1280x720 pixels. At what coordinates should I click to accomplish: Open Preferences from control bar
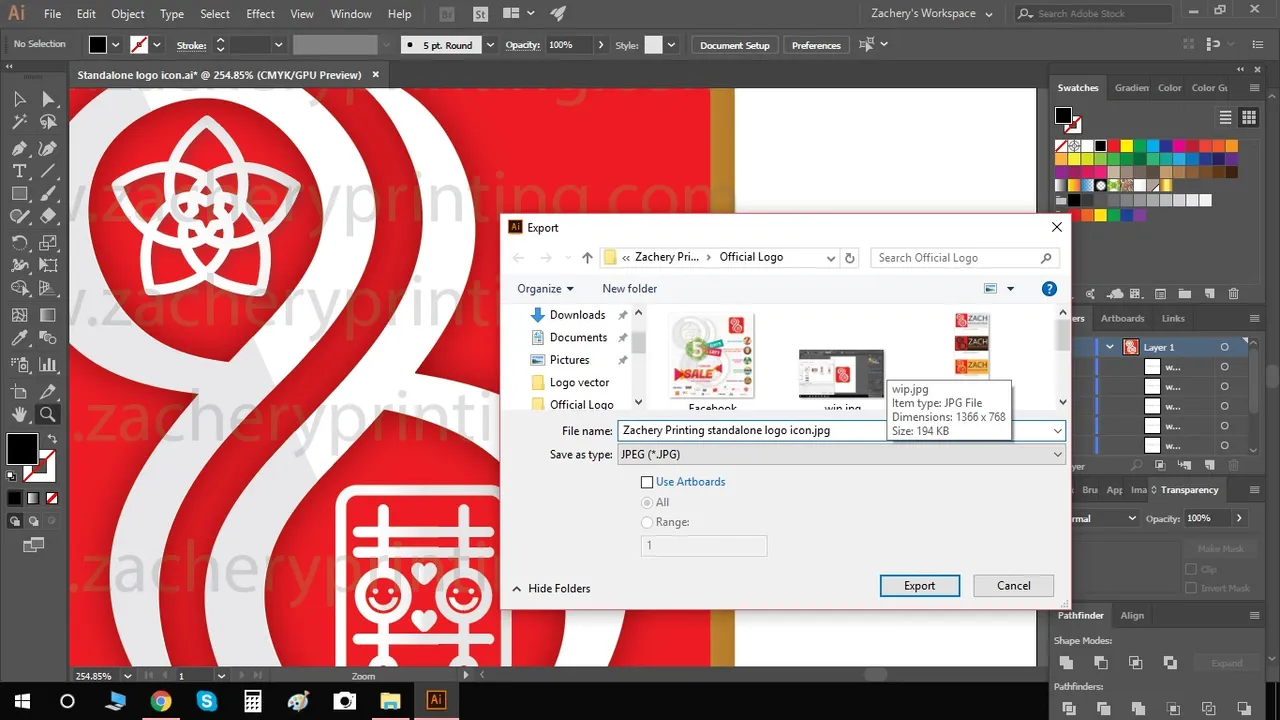click(816, 45)
